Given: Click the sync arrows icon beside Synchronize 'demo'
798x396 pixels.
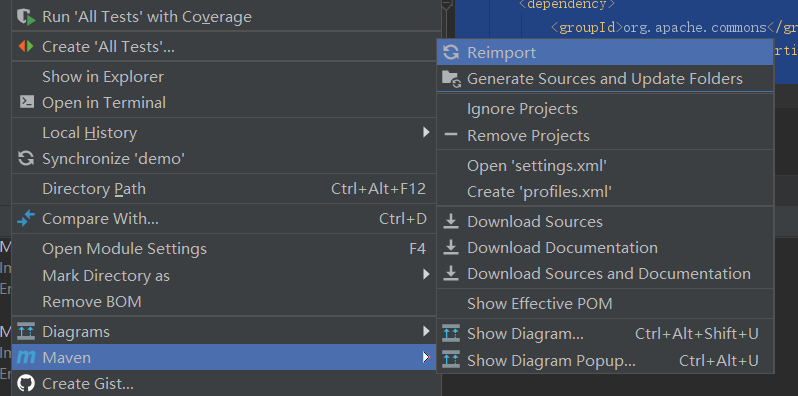Looking at the screenshot, I should pos(26,158).
